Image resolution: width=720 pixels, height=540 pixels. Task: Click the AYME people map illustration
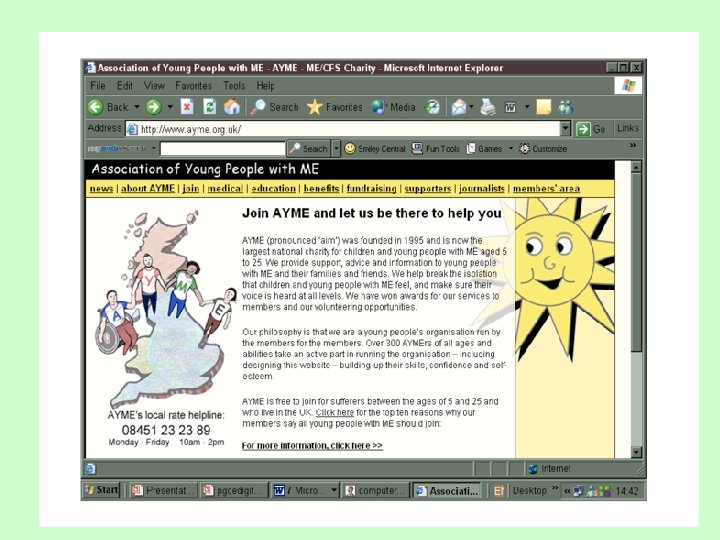click(x=166, y=308)
